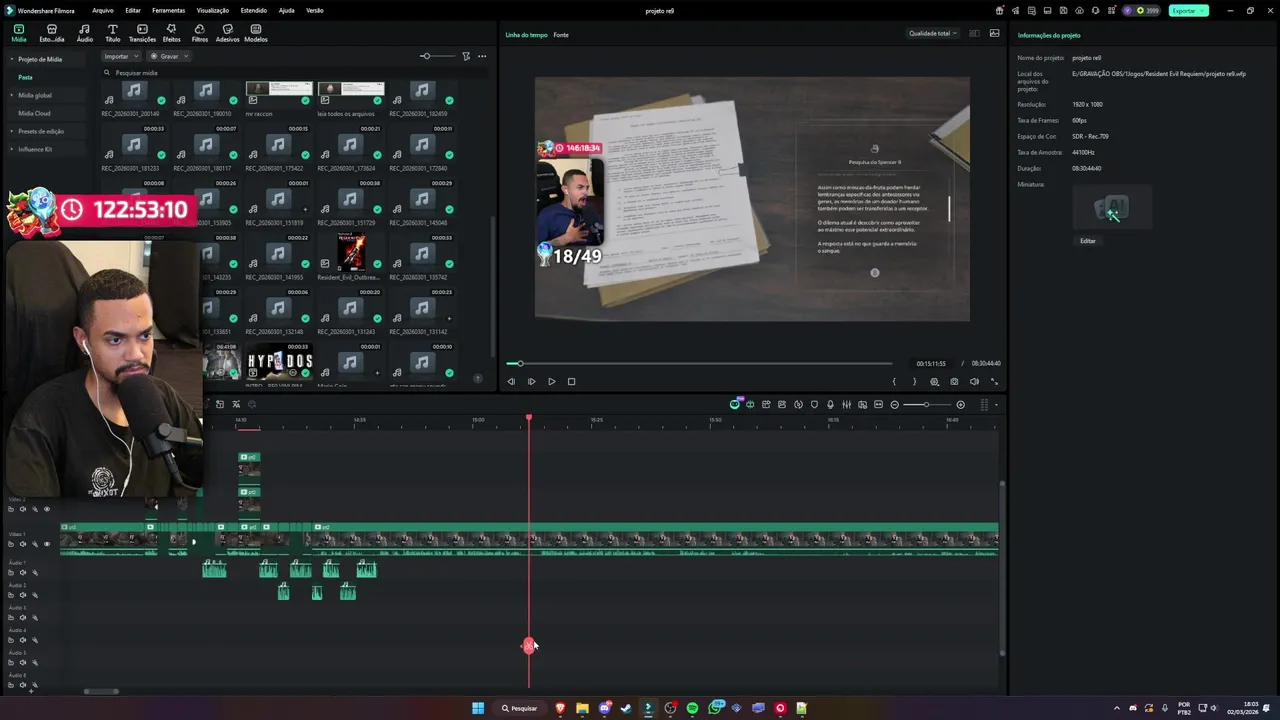Stop the preview playback
The image size is (1280, 720).
click(x=571, y=381)
